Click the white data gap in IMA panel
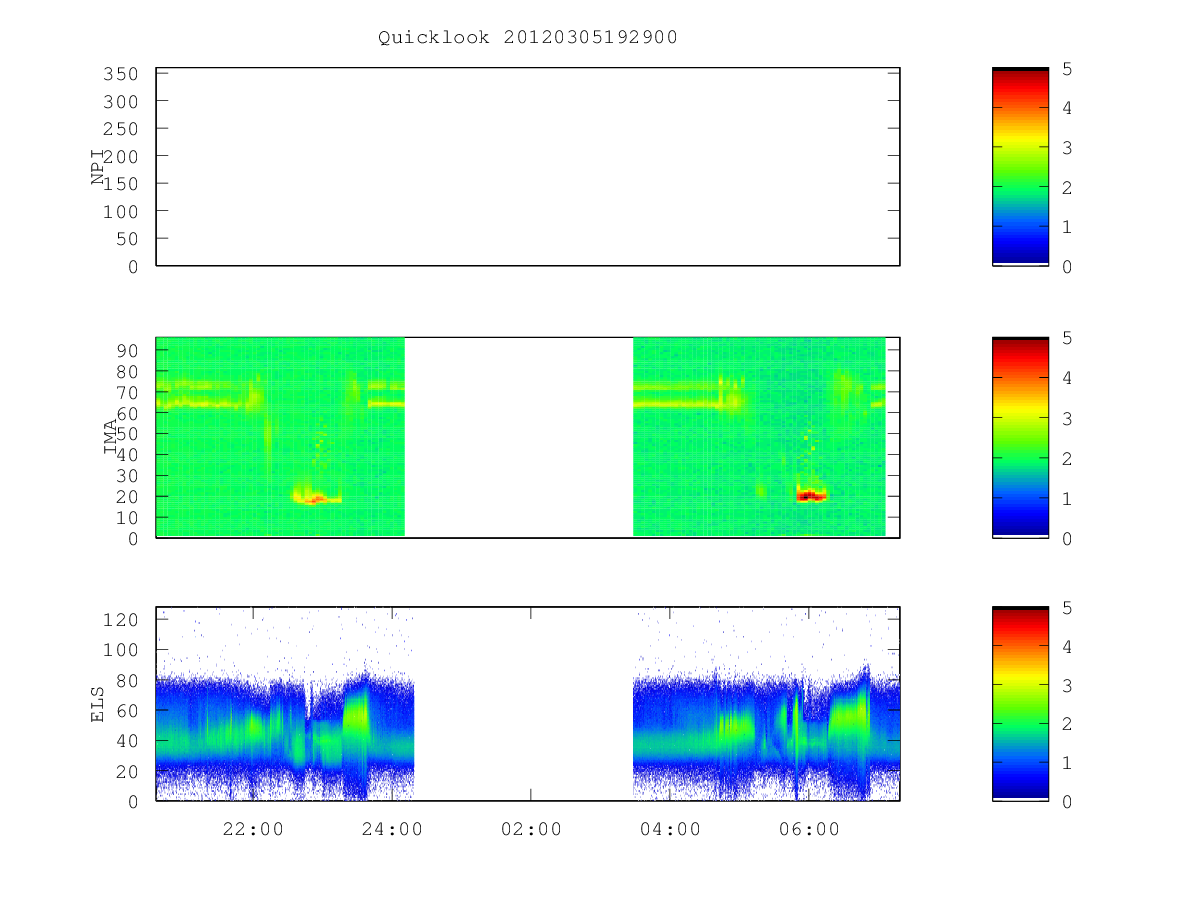1200x900 pixels. [519, 437]
